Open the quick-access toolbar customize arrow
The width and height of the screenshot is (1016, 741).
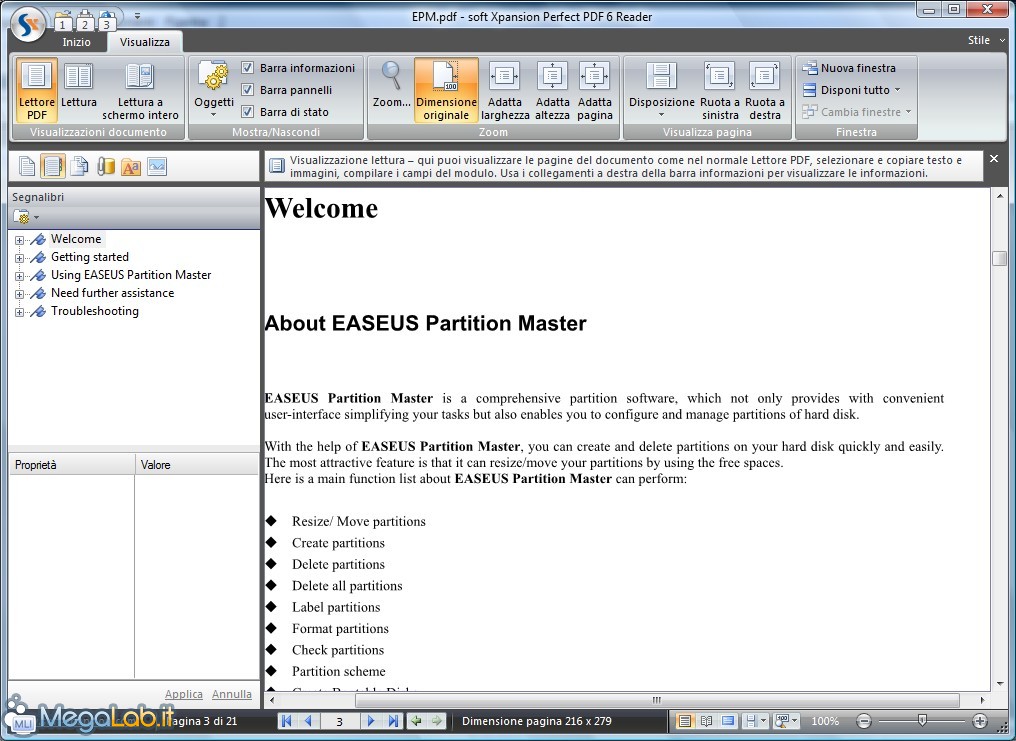tap(137, 16)
